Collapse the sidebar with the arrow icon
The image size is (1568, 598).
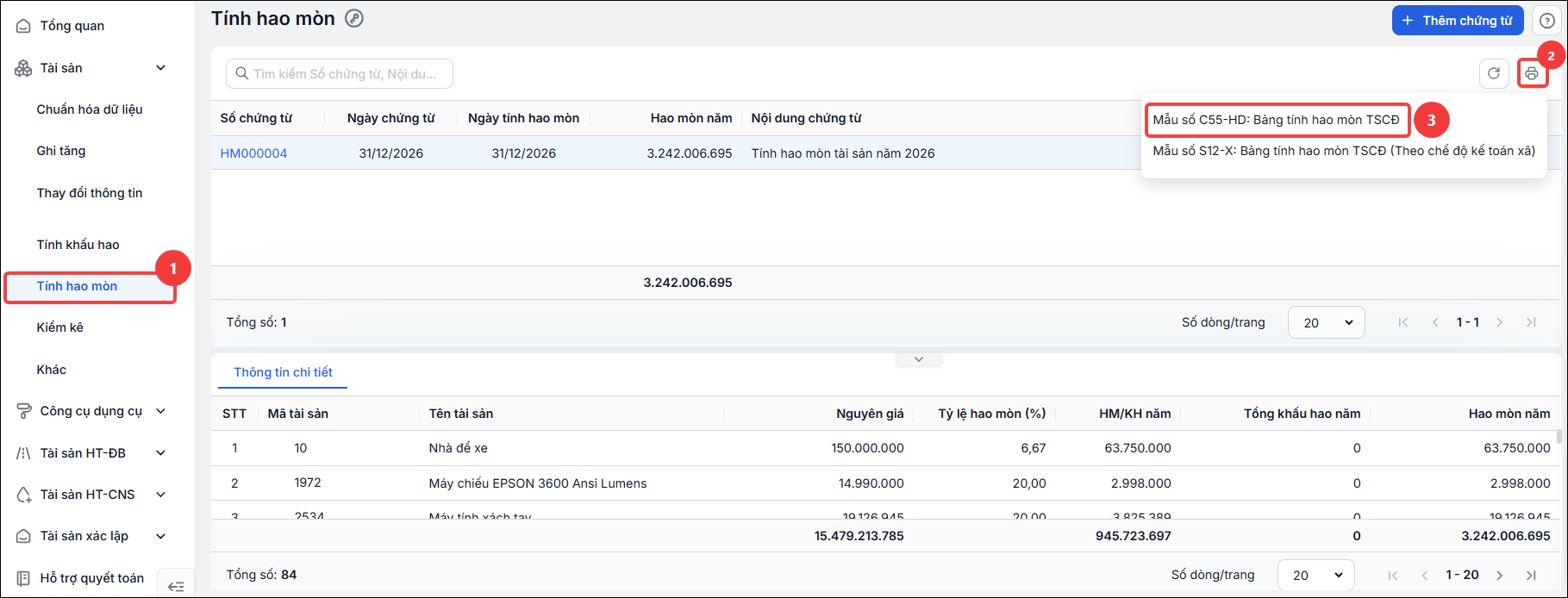pos(176,587)
